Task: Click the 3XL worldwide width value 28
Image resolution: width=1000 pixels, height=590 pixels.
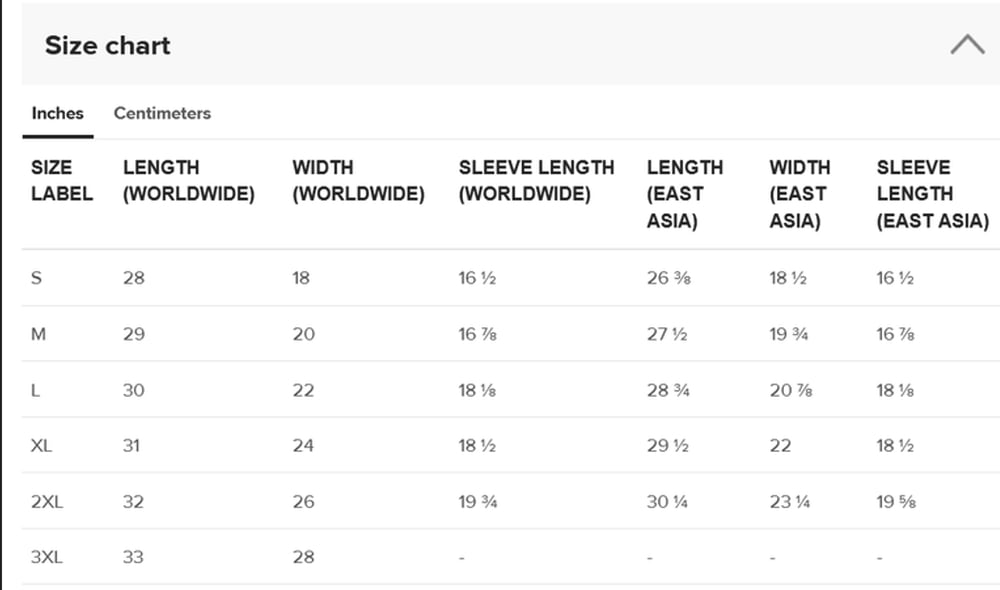Action: point(304,557)
